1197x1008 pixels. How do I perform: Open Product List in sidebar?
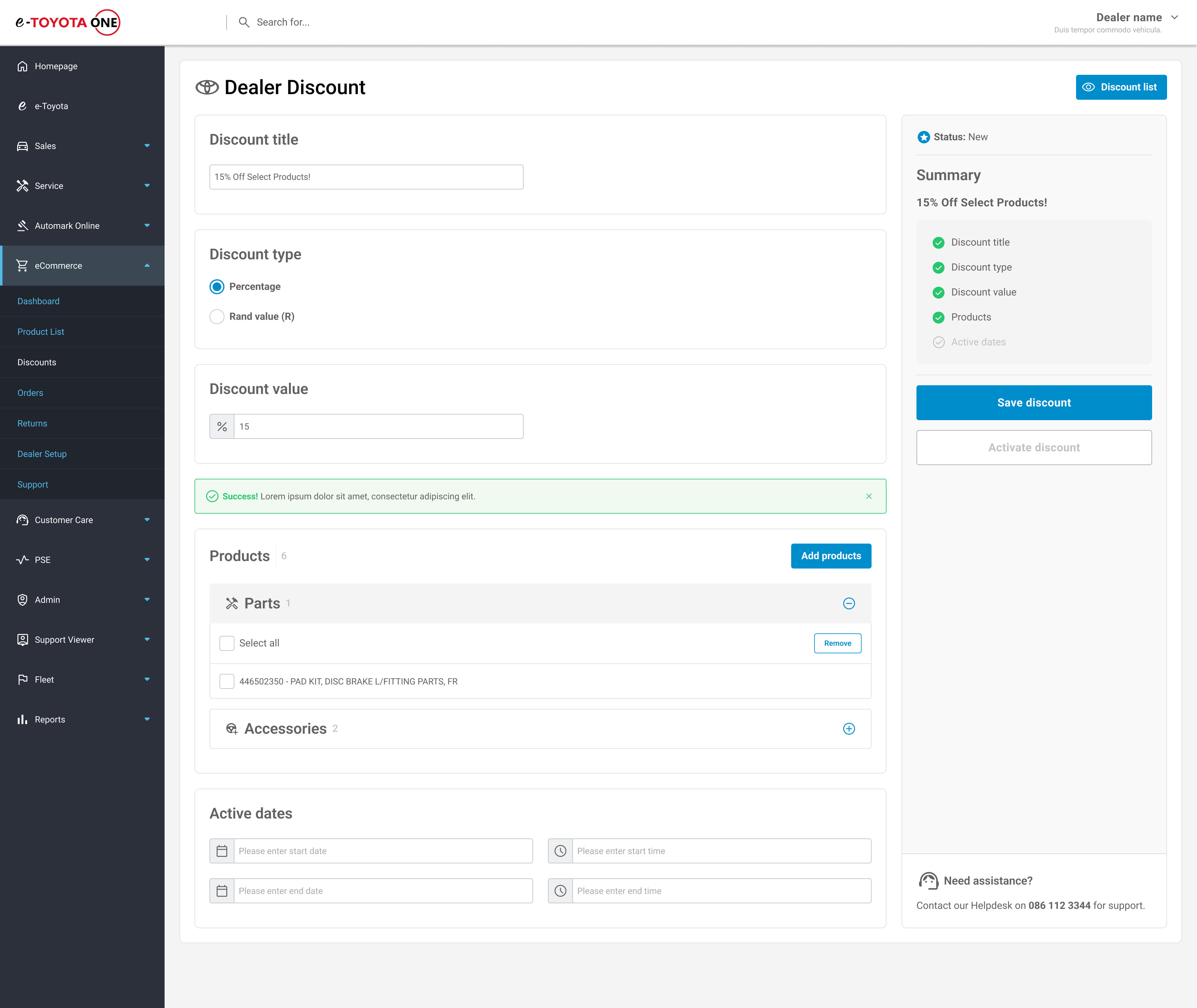pyautogui.click(x=41, y=332)
